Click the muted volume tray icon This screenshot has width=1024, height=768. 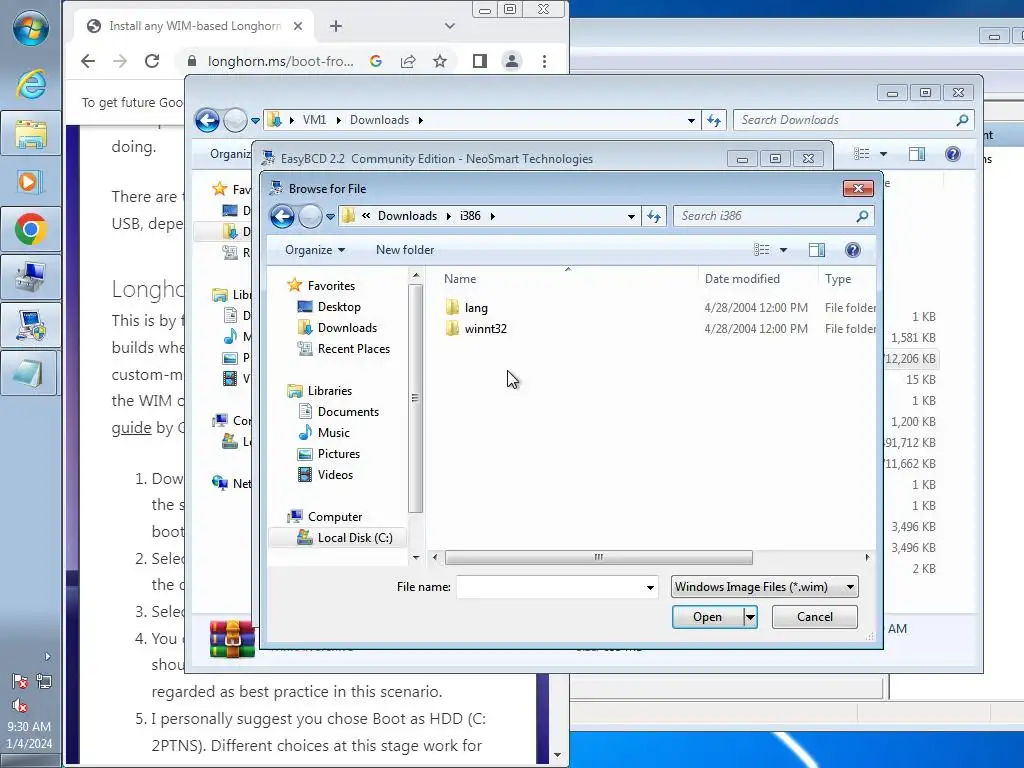pos(20,705)
